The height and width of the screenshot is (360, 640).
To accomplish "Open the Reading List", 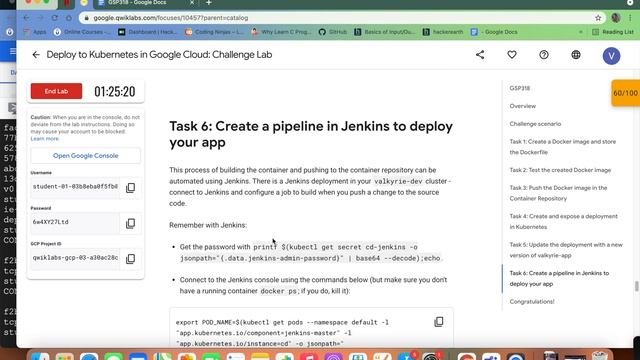I will 613,32.
